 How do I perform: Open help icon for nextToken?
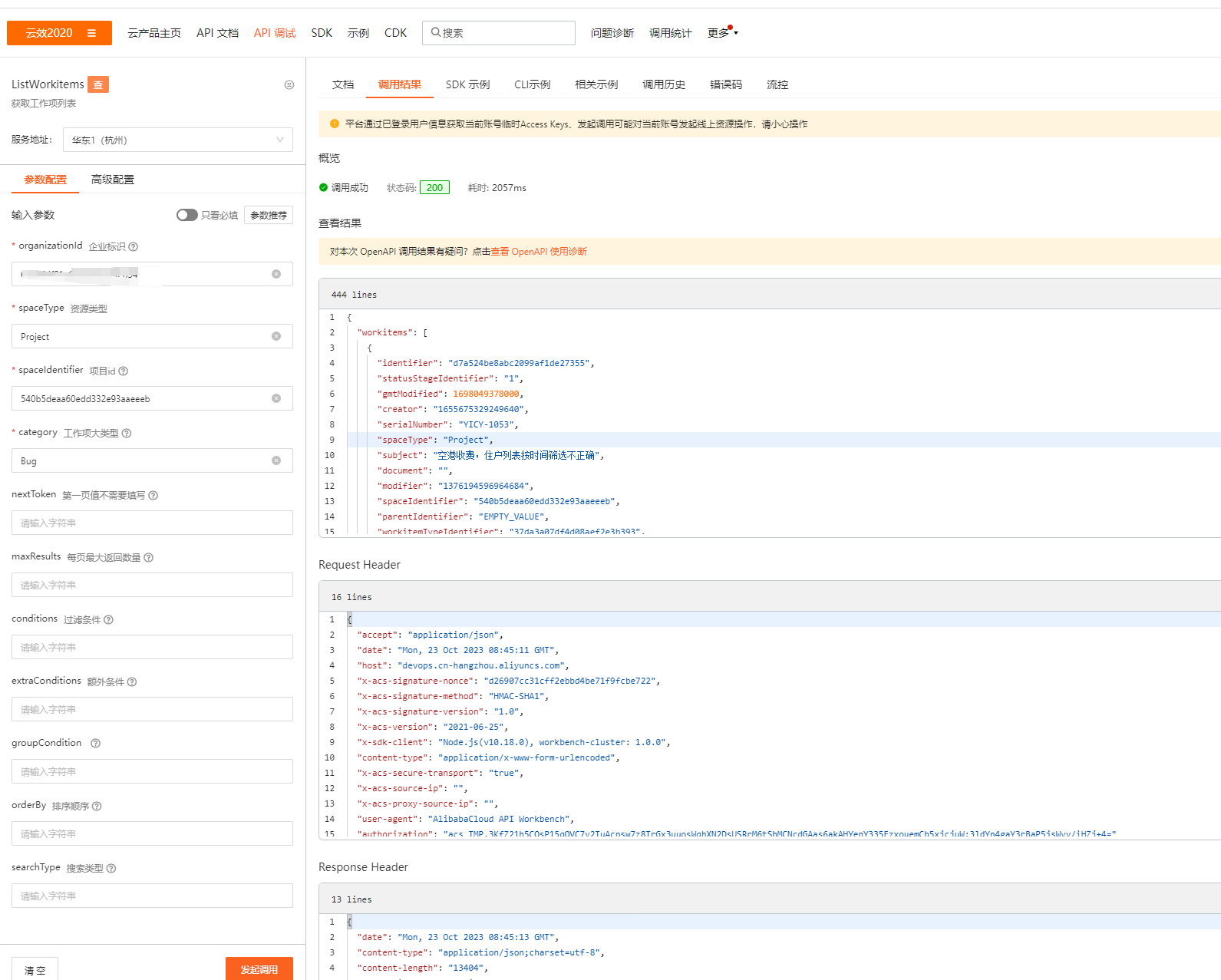click(153, 495)
